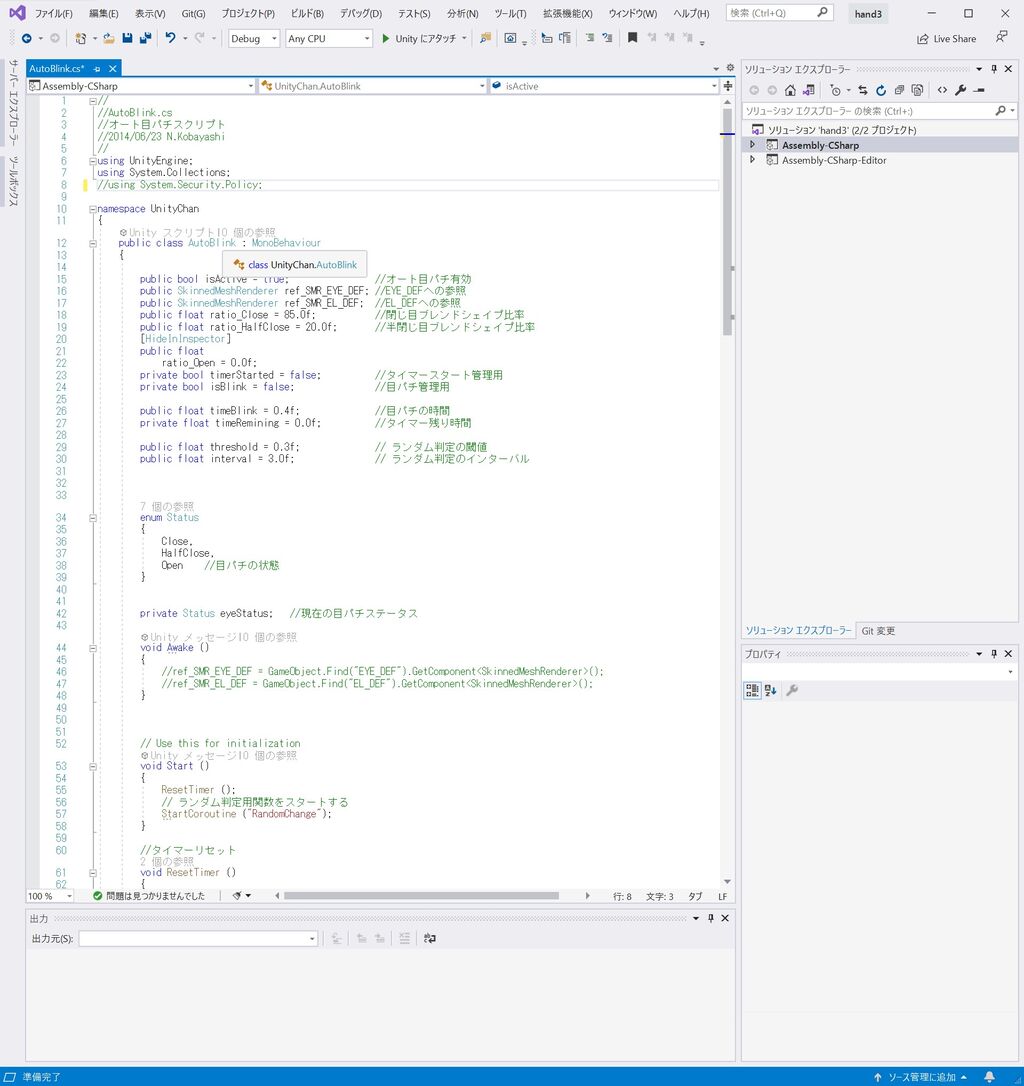Click the Undo arrow icon

[x=170, y=38]
